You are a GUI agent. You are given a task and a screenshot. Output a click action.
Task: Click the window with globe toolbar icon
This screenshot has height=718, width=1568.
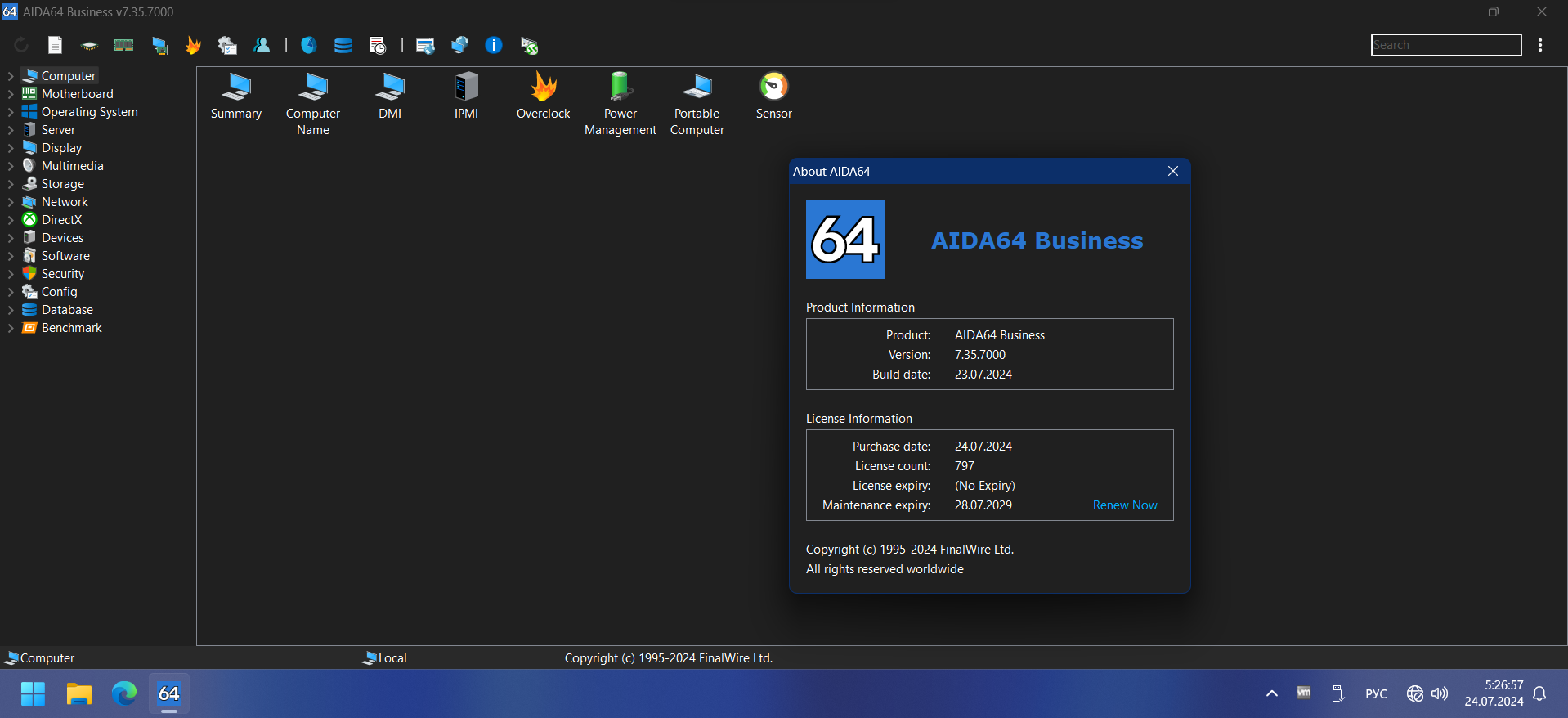pos(425,46)
